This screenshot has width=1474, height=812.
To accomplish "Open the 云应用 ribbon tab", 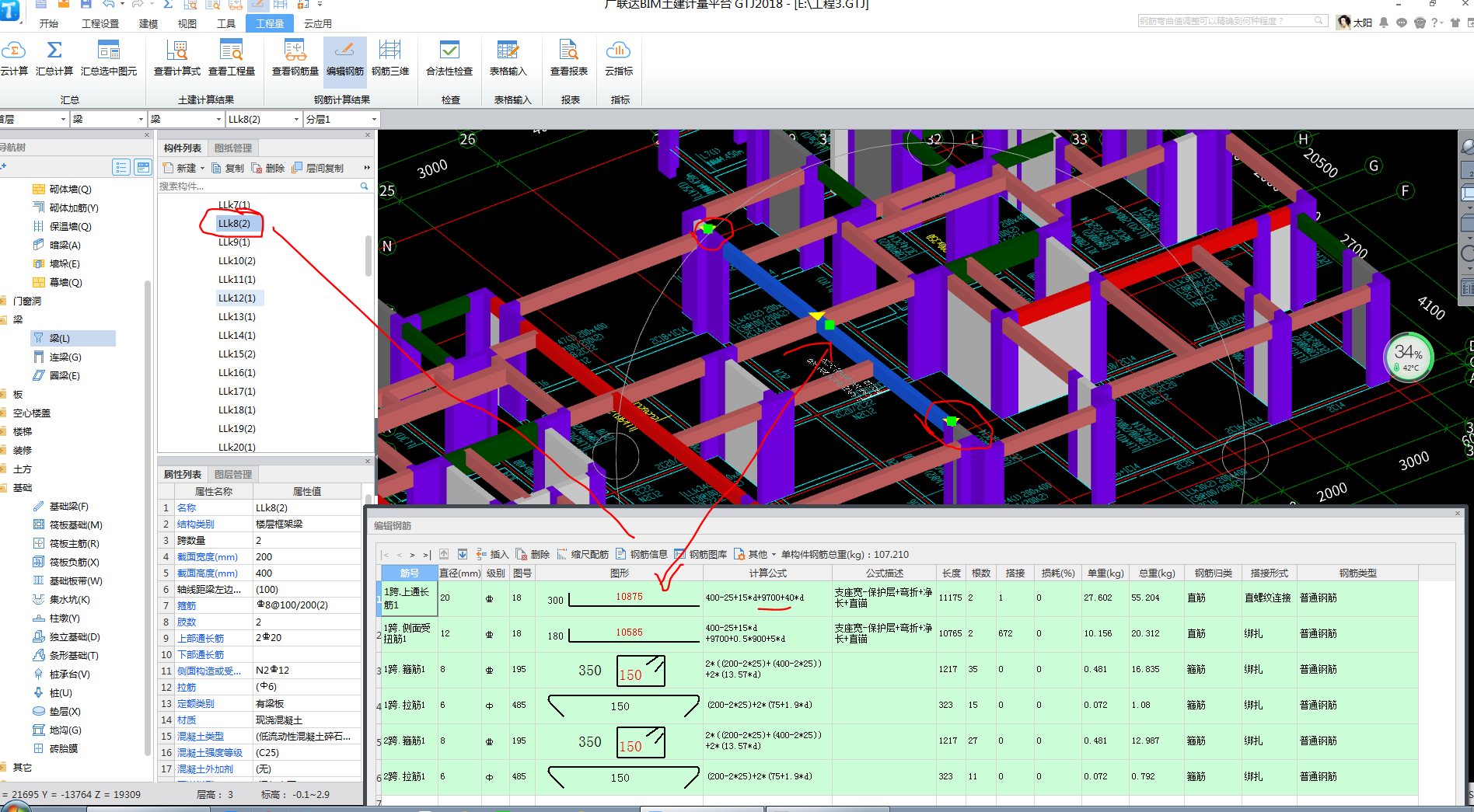I will [x=318, y=24].
